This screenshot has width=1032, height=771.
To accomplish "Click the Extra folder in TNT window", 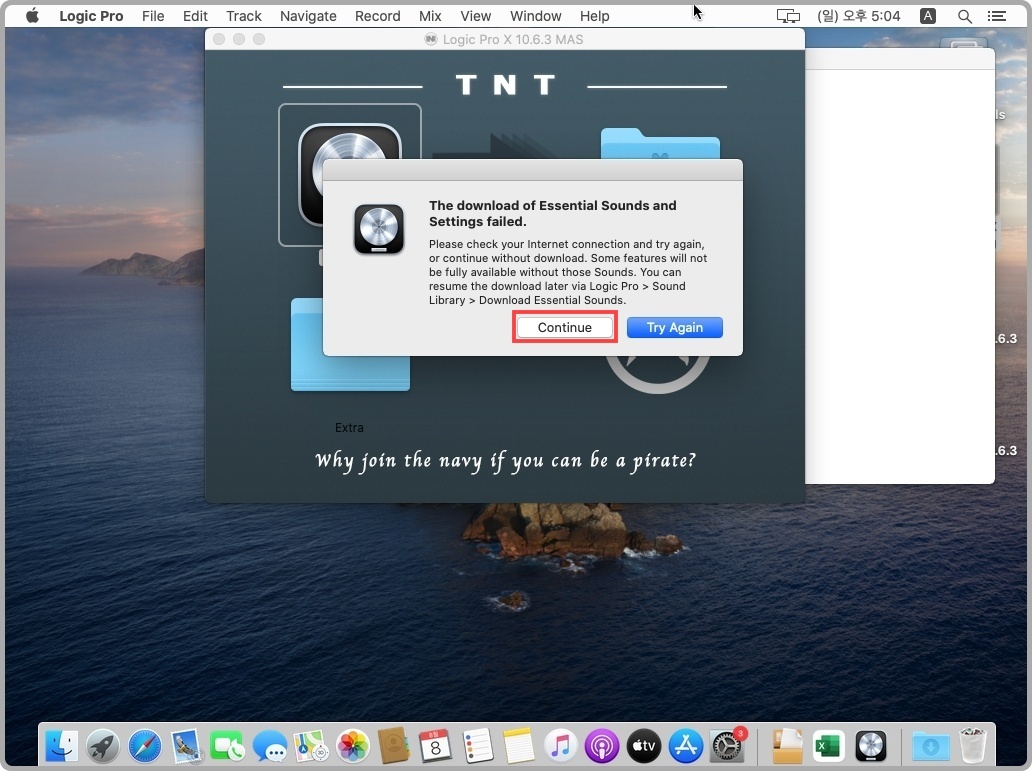I will pos(349,345).
